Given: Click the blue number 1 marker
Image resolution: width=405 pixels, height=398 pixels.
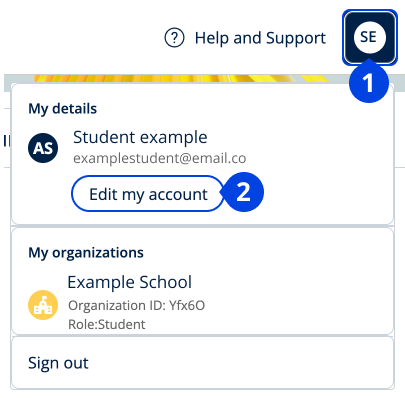Looking at the screenshot, I should pyautogui.click(x=369, y=83).
